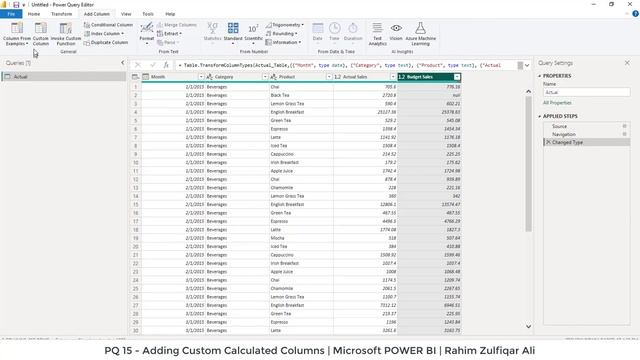
Task: Open Budget Sales column filter dropdown
Action: (457, 77)
